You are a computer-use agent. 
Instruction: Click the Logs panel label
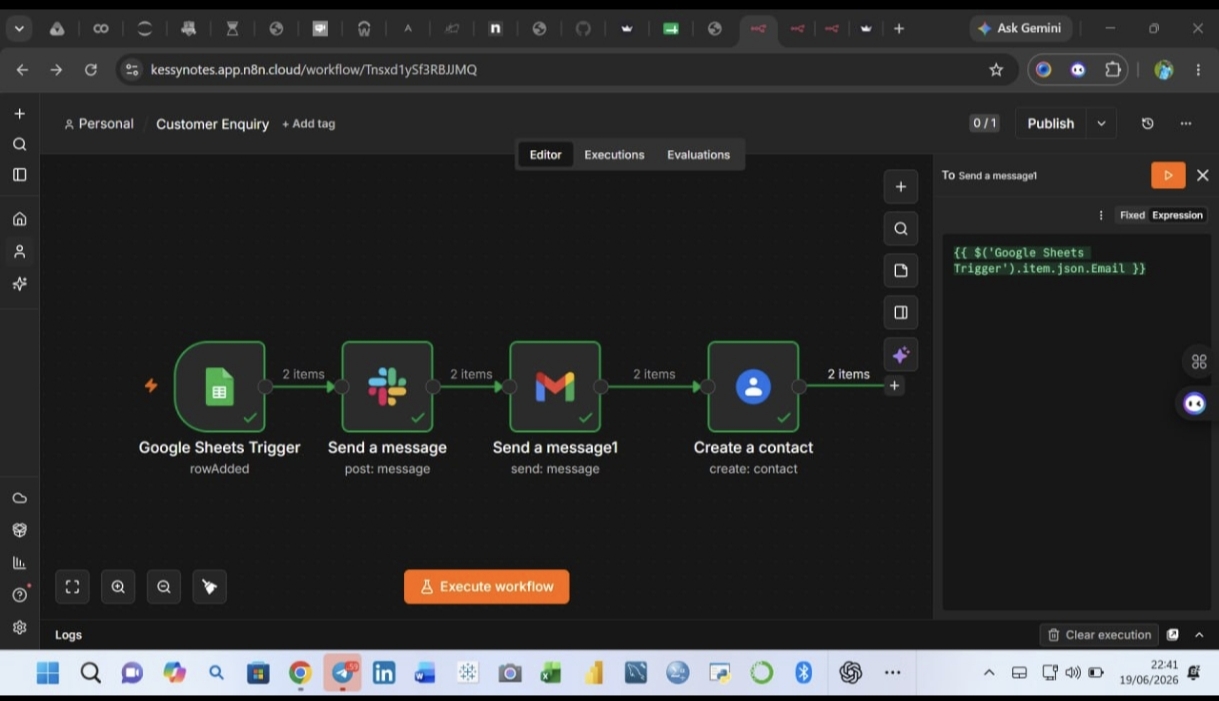pos(68,635)
